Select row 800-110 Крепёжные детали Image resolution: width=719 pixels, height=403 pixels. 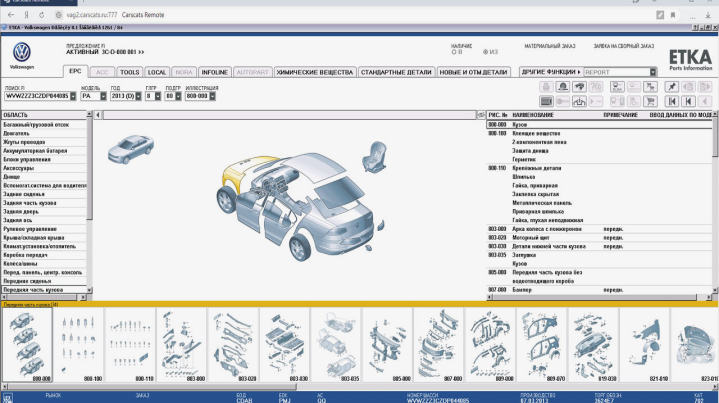pyautogui.click(x=599, y=168)
